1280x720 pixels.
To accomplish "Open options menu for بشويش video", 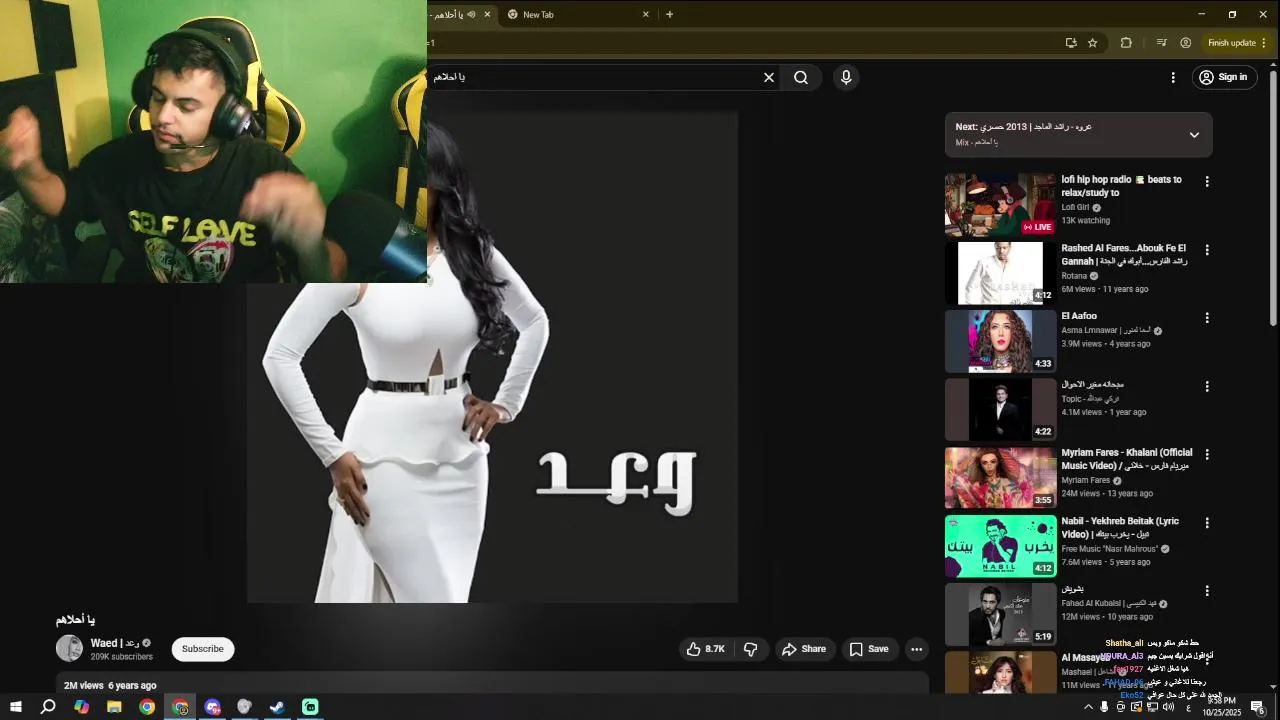I will (1207, 591).
